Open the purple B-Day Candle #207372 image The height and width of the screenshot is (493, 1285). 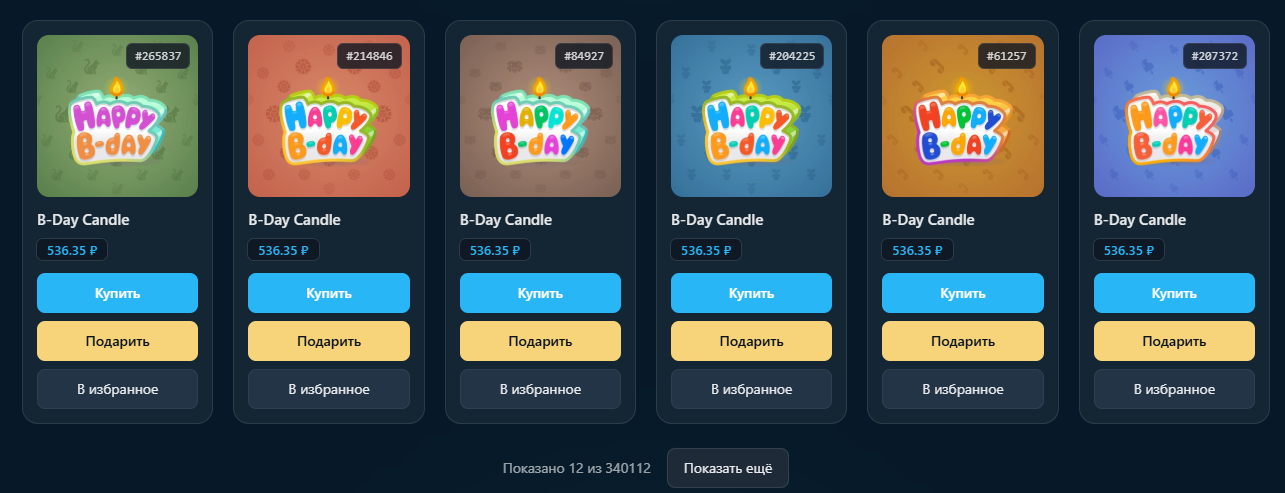[1174, 116]
